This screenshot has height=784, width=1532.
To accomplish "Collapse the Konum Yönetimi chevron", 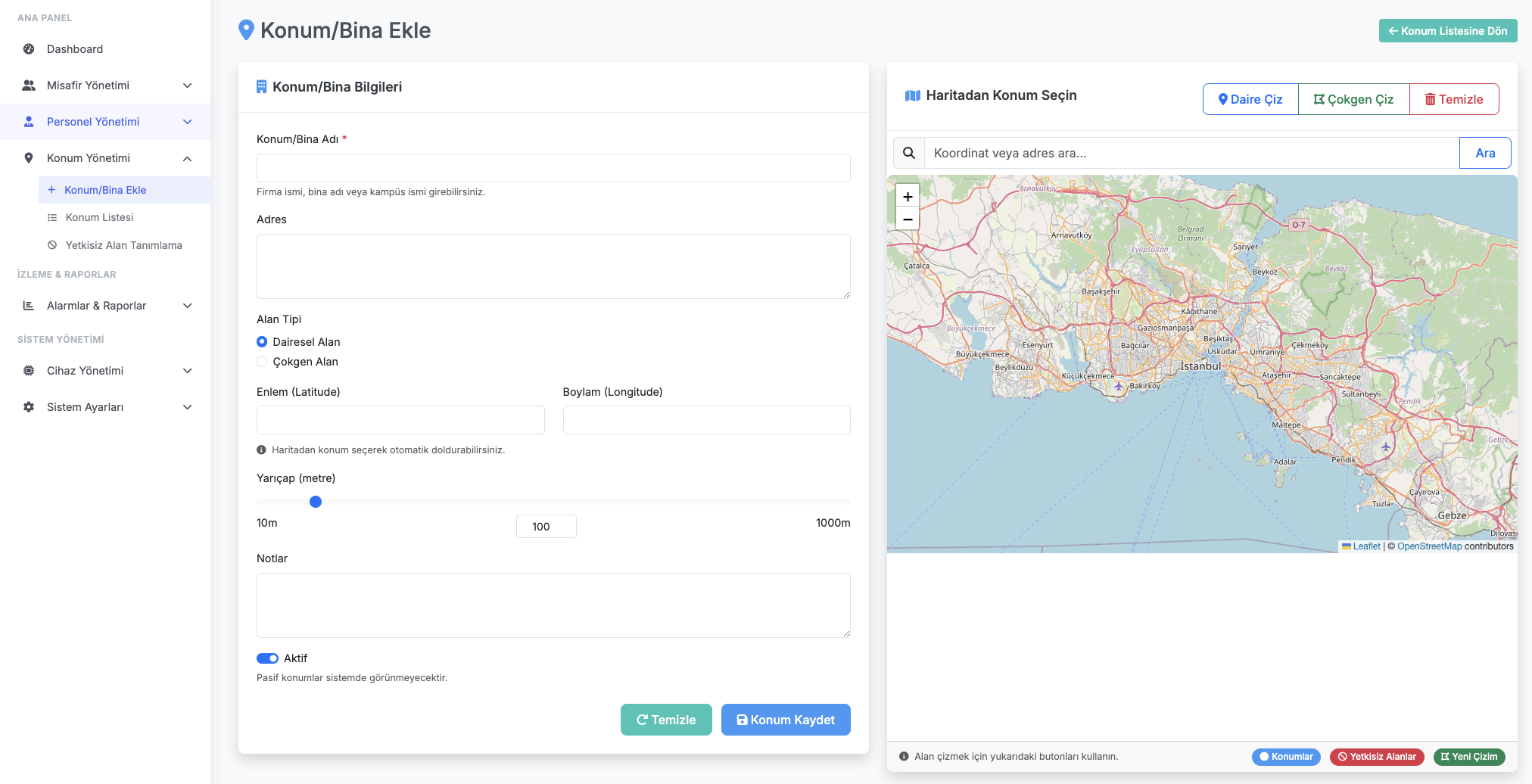I will (187, 158).
